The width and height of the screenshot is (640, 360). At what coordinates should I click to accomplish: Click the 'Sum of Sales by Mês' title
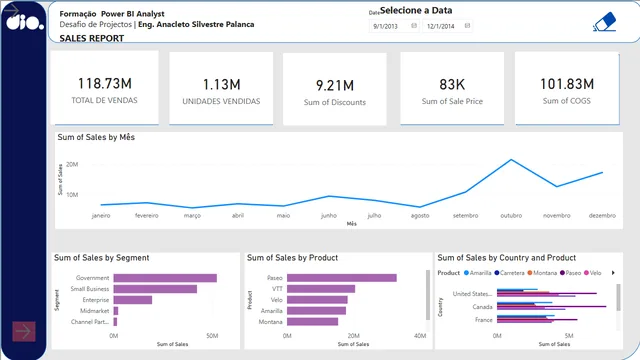click(96, 137)
